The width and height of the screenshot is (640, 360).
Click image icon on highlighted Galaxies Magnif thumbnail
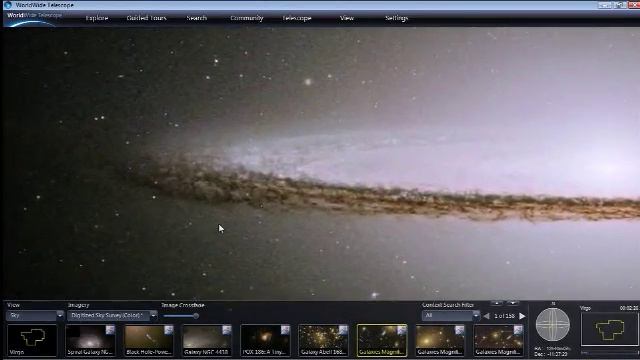[x=402, y=330]
